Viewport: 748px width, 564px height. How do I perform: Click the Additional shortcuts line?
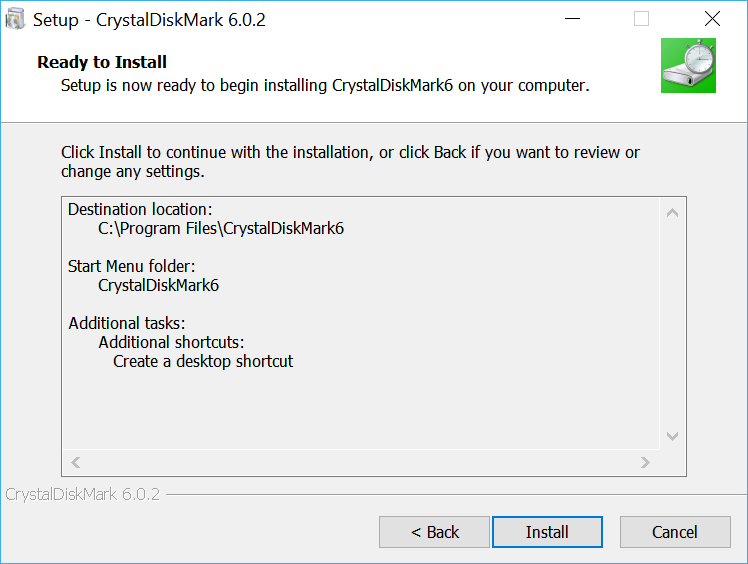pos(171,342)
